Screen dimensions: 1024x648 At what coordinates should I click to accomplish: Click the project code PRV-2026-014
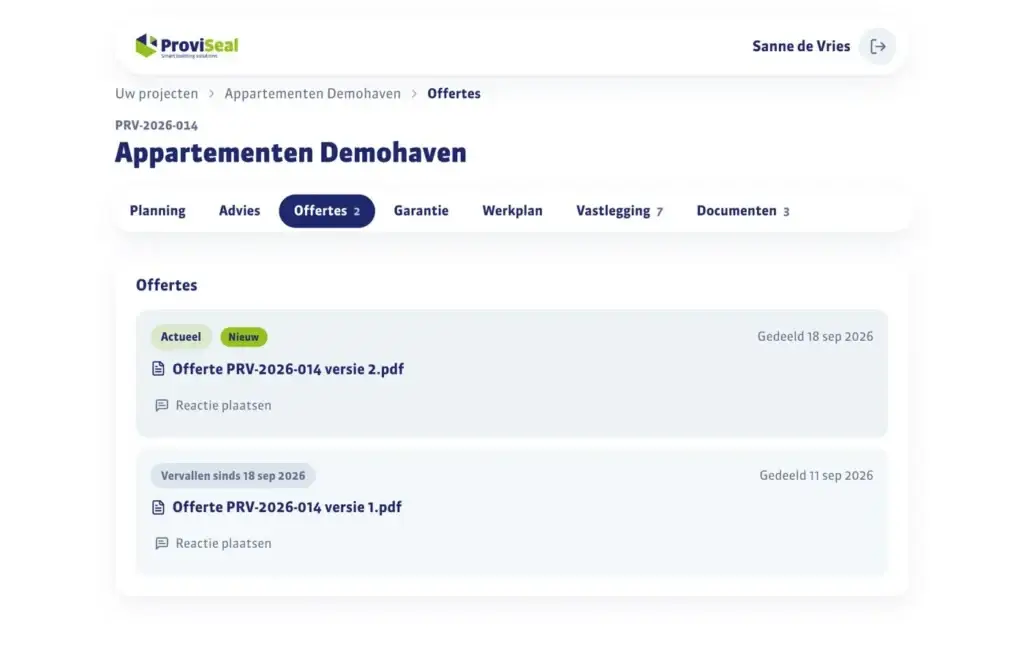click(157, 125)
